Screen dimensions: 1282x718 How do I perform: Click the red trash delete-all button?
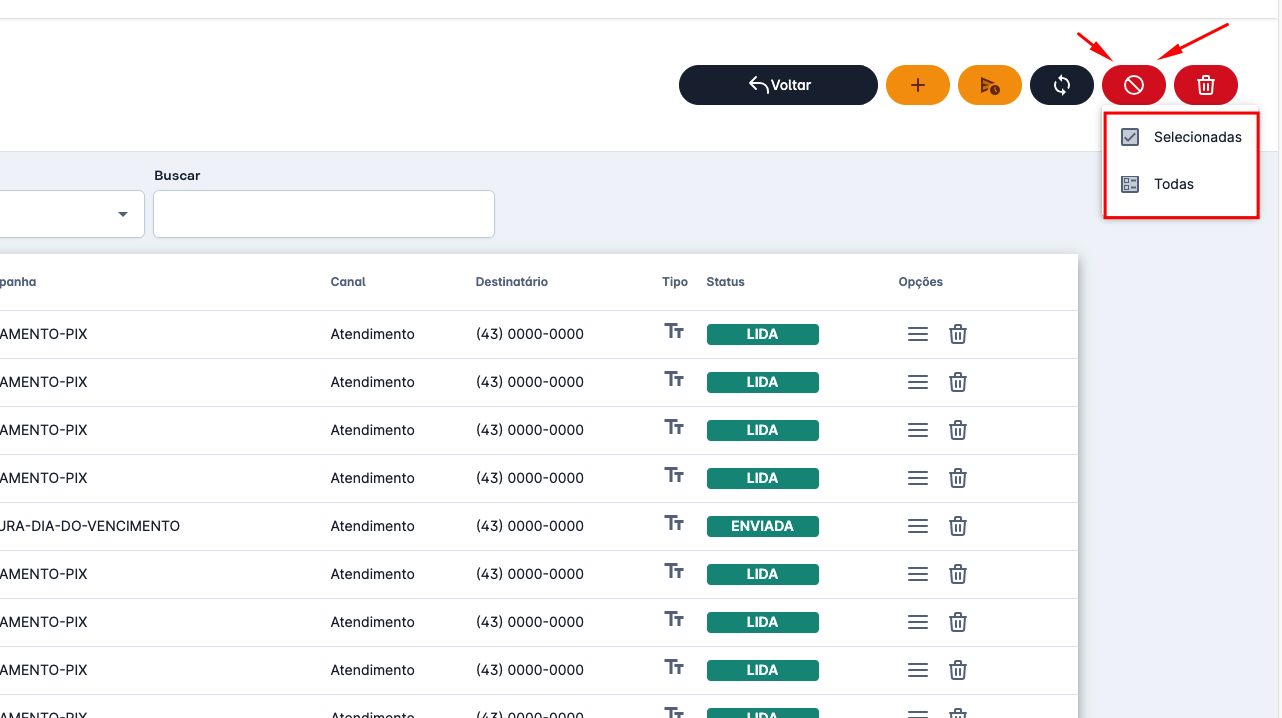coord(1205,85)
